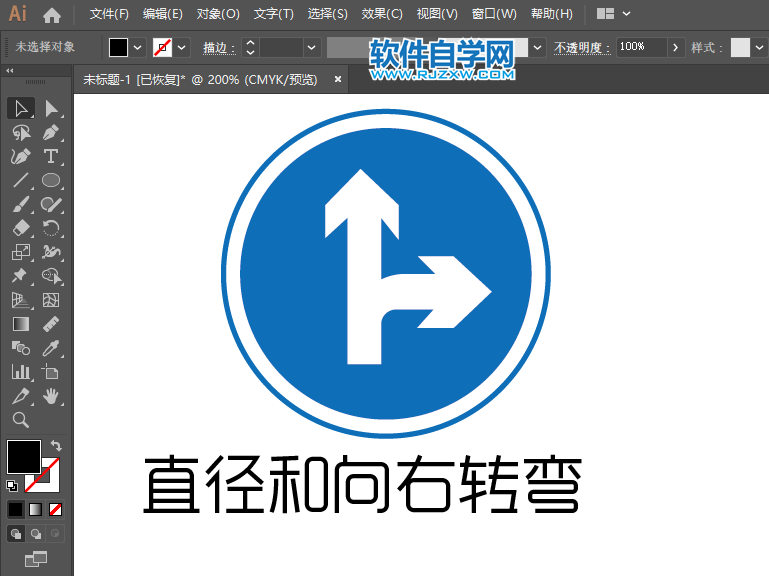
Task: Select the Hand tool
Action: 51,396
